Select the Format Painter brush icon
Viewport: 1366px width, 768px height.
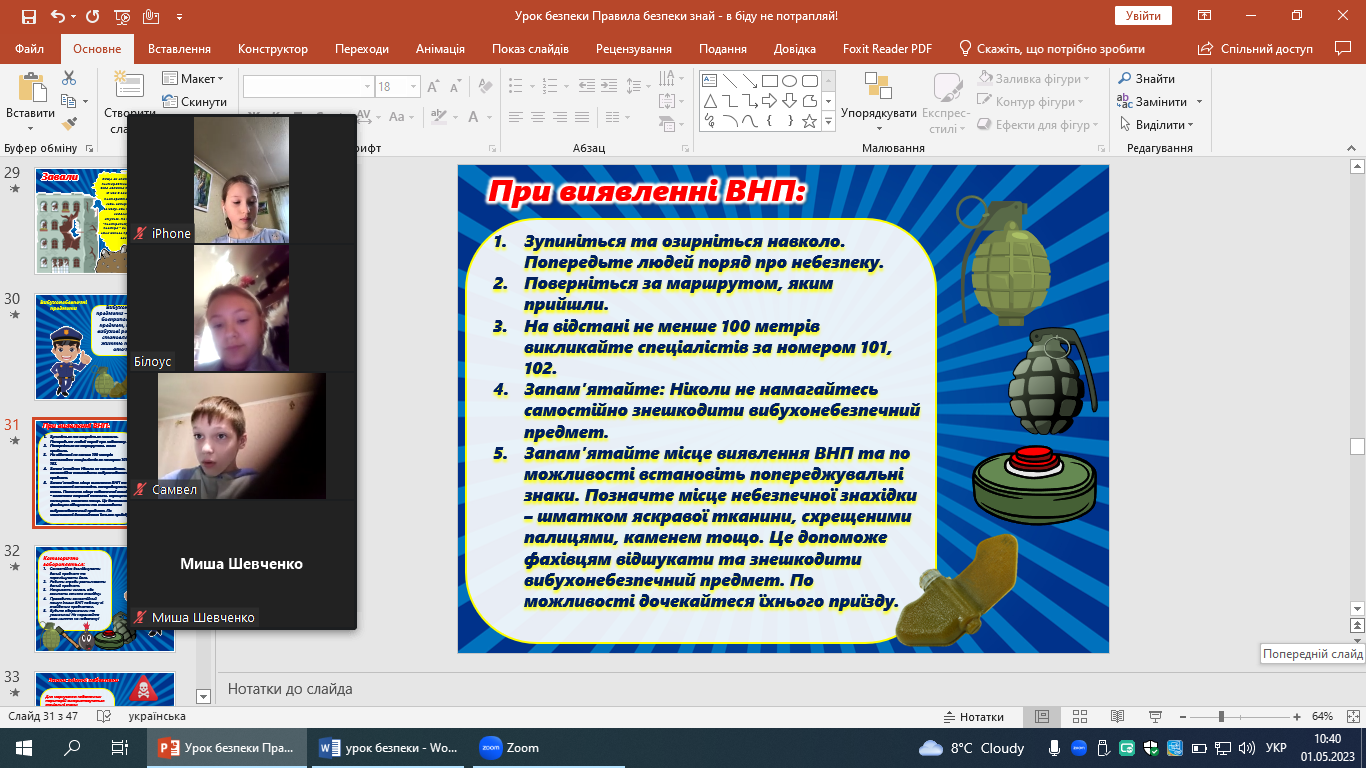tap(69, 124)
